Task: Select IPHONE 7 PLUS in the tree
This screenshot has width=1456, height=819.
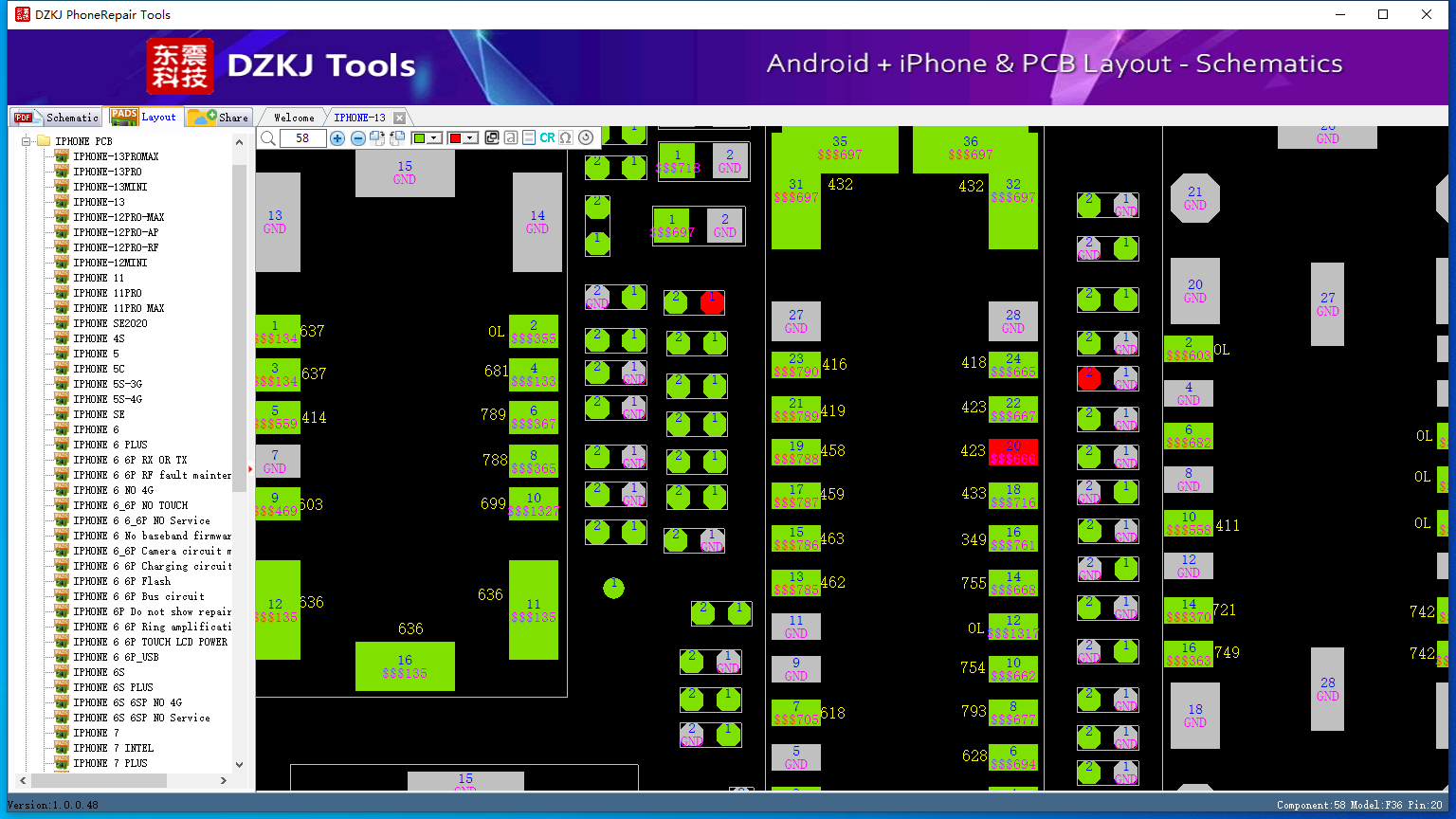Action: click(x=110, y=763)
